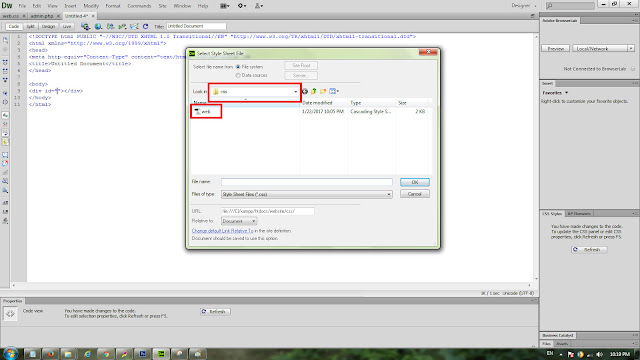Screen dimensions: 640x360
Task: Open the Business Catalyst panel
Action: (x=558, y=336)
